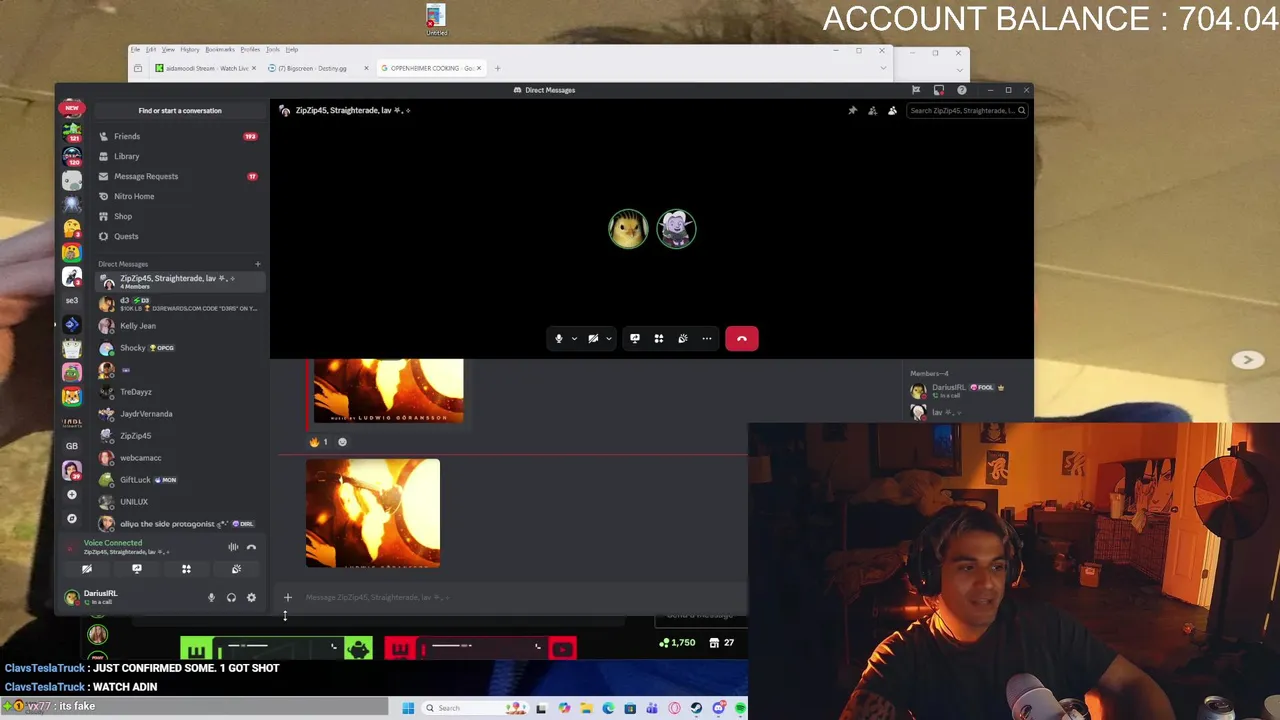1280x720 pixels.
Task: Open UNILUX direct message
Action: (x=179, y=502)
